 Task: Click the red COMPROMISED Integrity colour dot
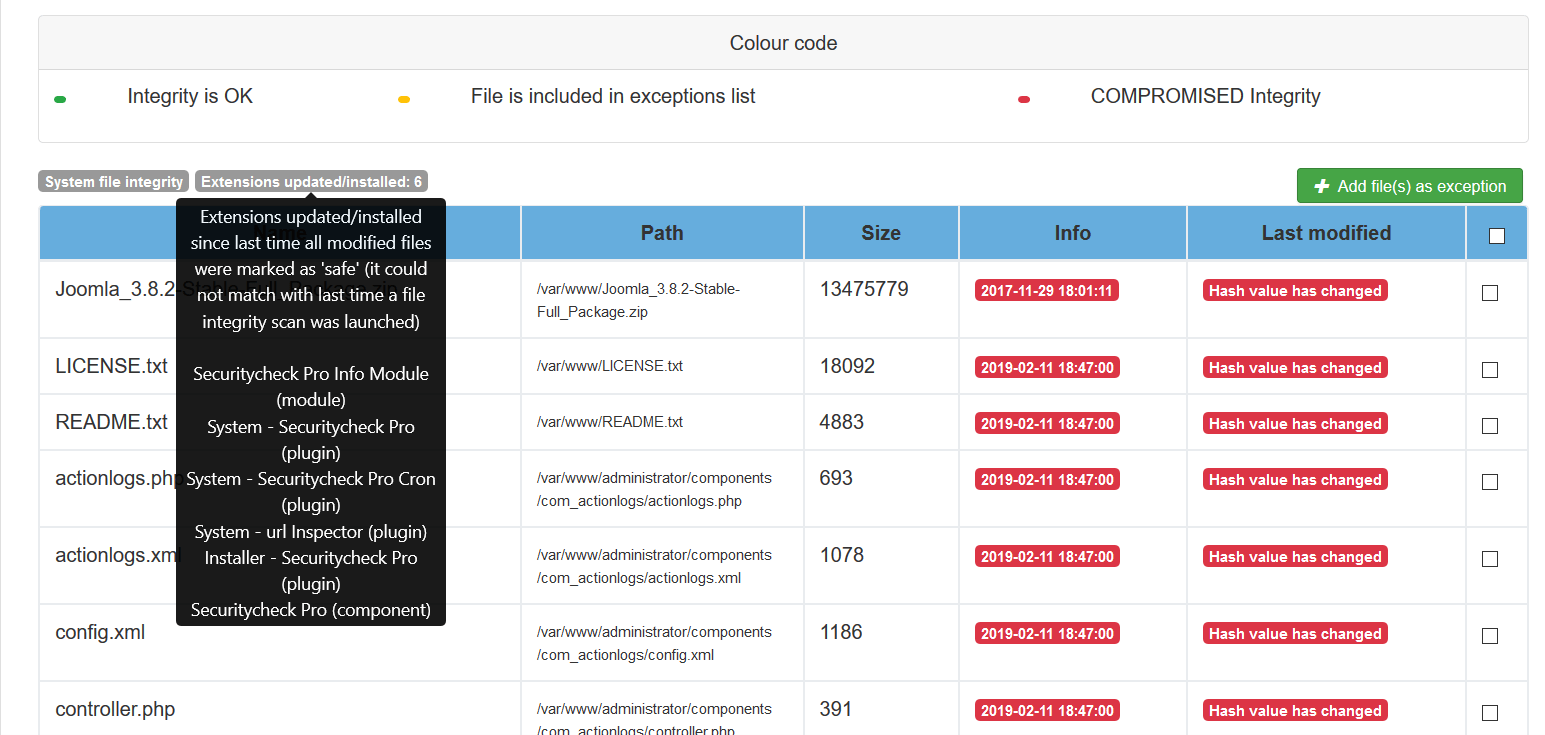pos(1023,98)
